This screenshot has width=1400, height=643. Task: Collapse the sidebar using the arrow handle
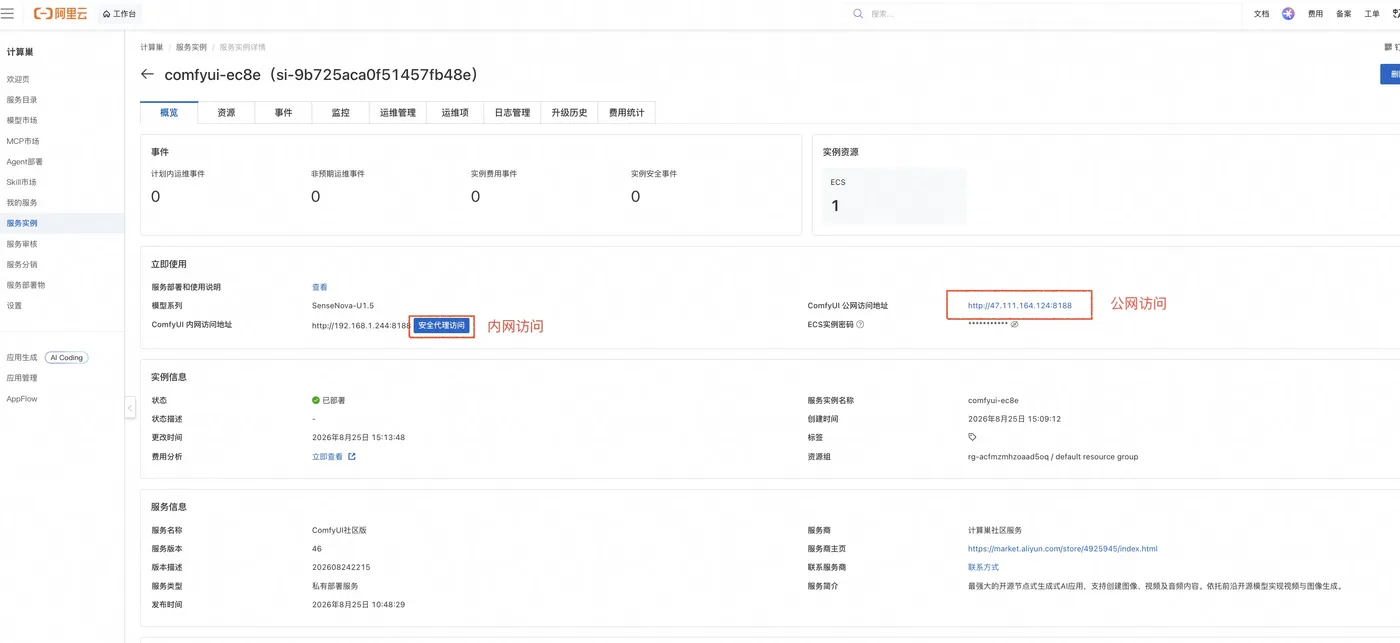pyautogui.click(x=130, y=407)
